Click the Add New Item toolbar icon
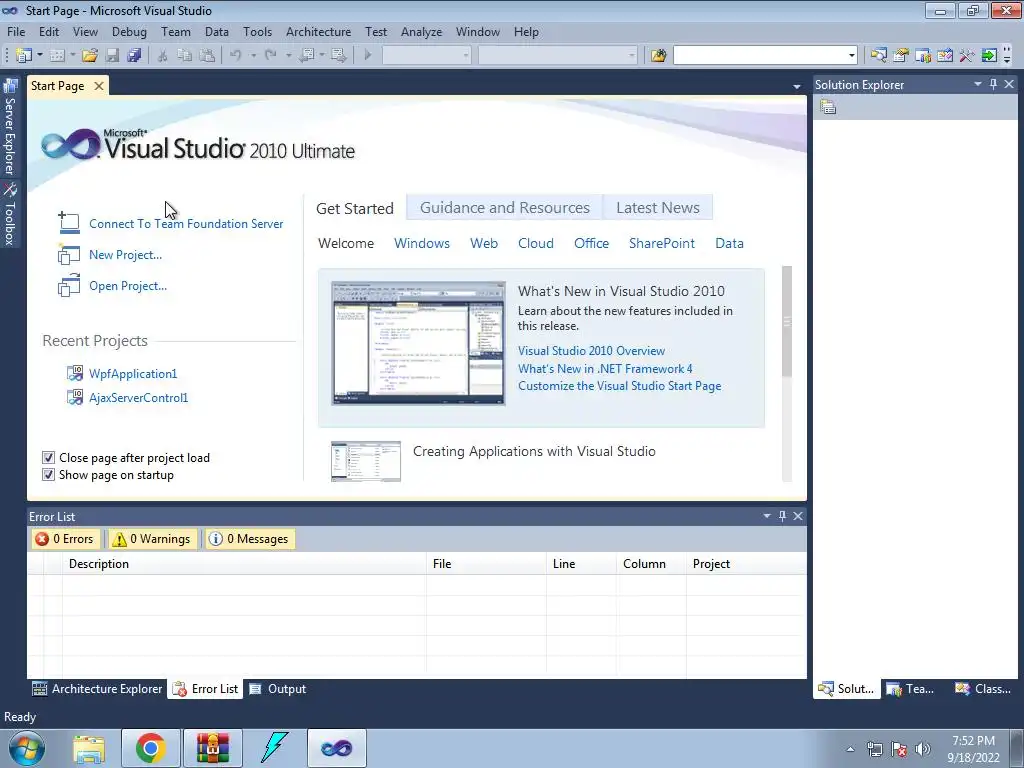The height and width of the screenshot is (768, 1024). click(x=57, y=56)
